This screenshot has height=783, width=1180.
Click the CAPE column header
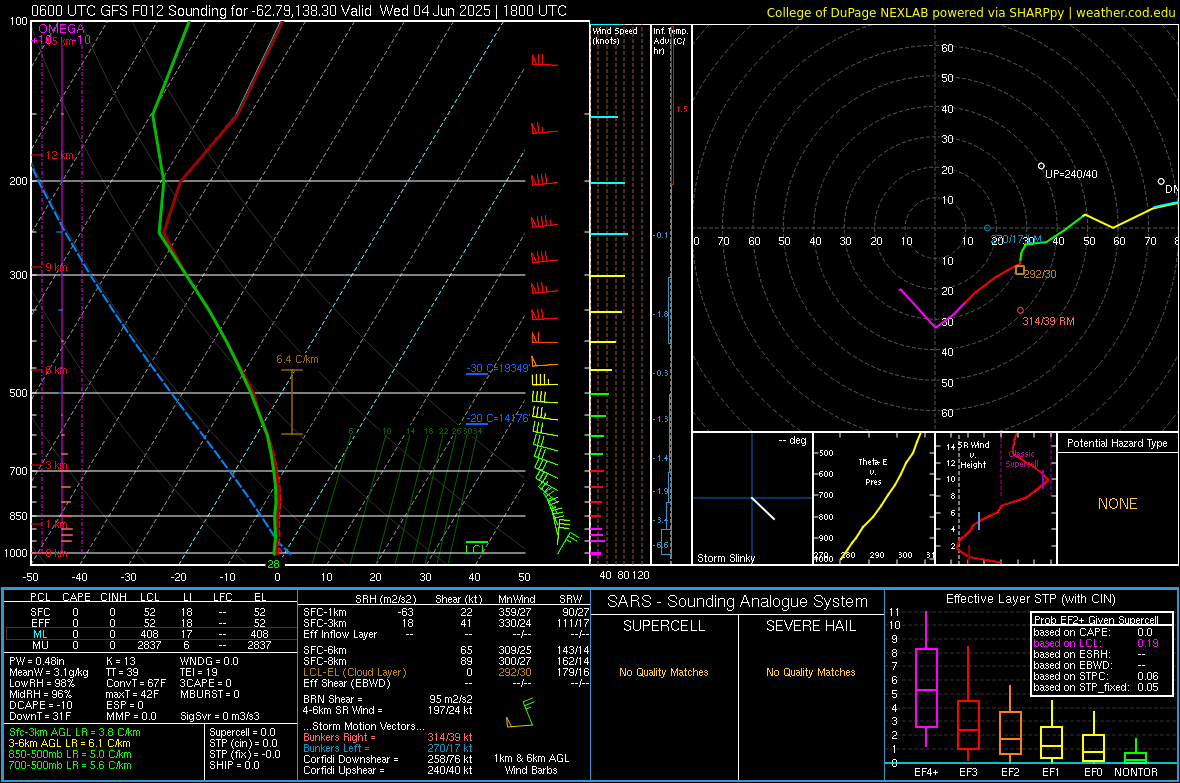(x=76, y=597)
